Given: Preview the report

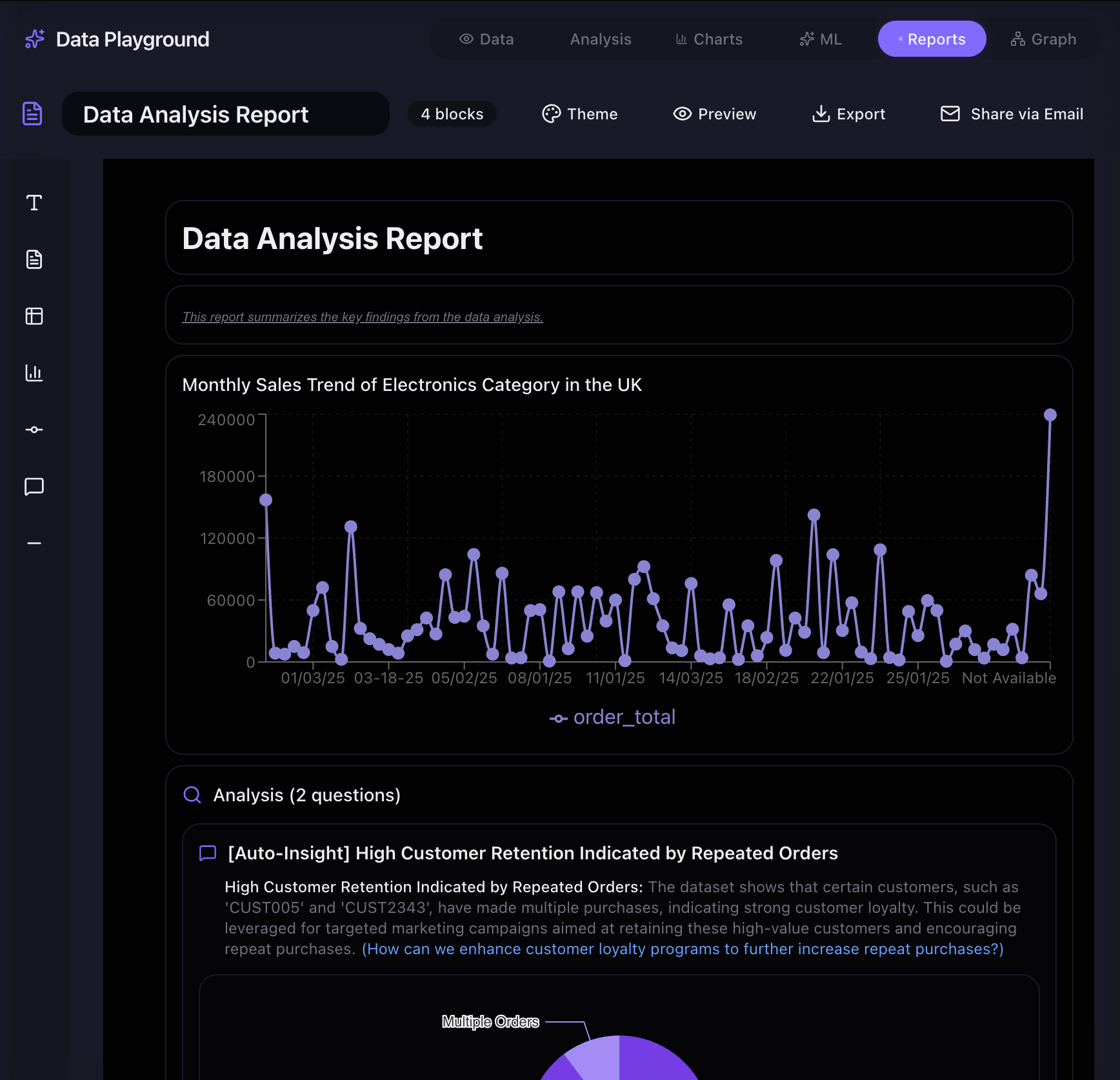Looking at the screenshot, I should [x=715, y=114].
